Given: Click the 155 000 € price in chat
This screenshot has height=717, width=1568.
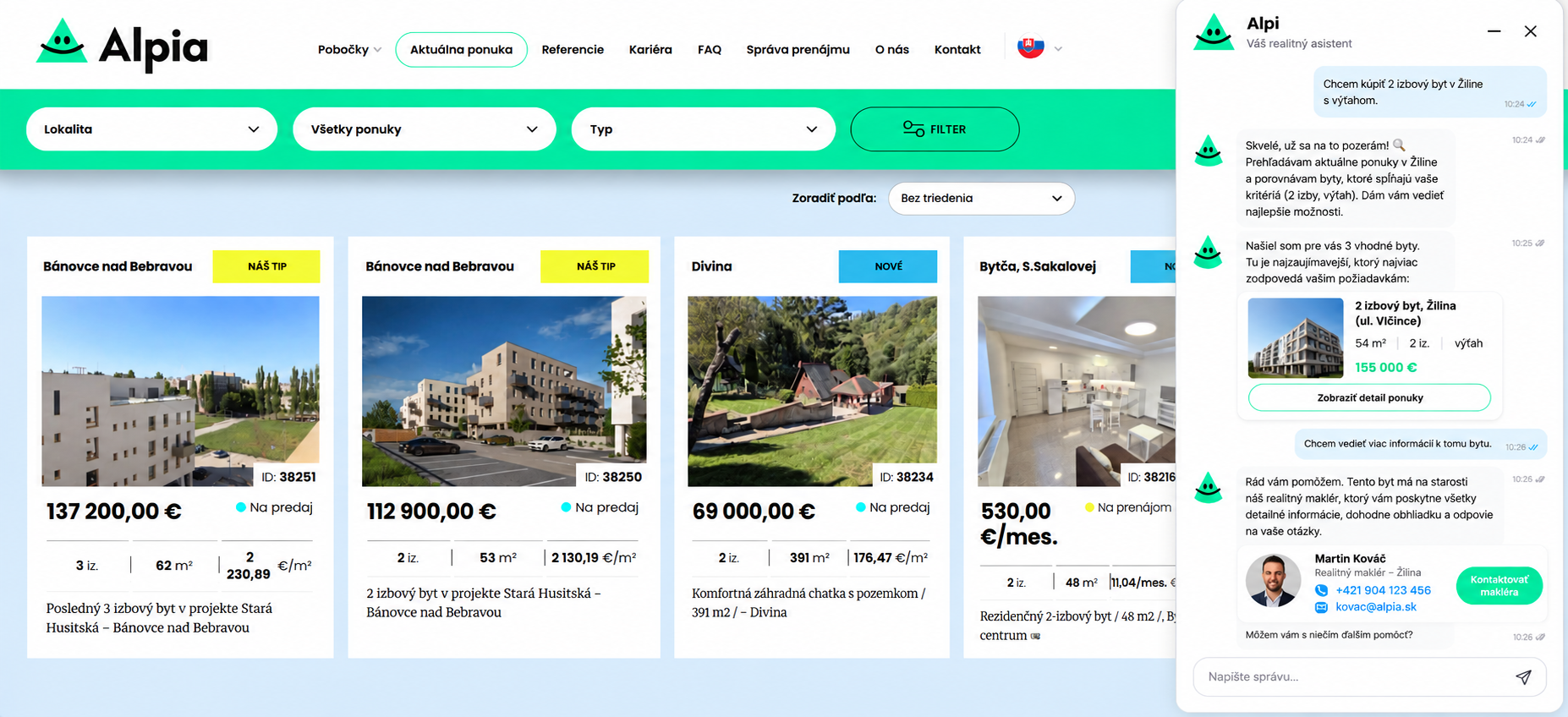Looking at the screenshot, I should tap(1385, 367).
